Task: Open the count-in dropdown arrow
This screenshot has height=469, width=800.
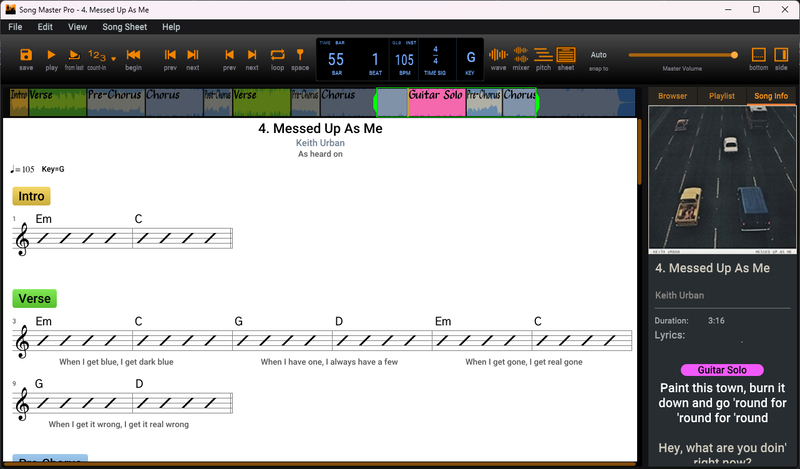Action: click(113, 59)
